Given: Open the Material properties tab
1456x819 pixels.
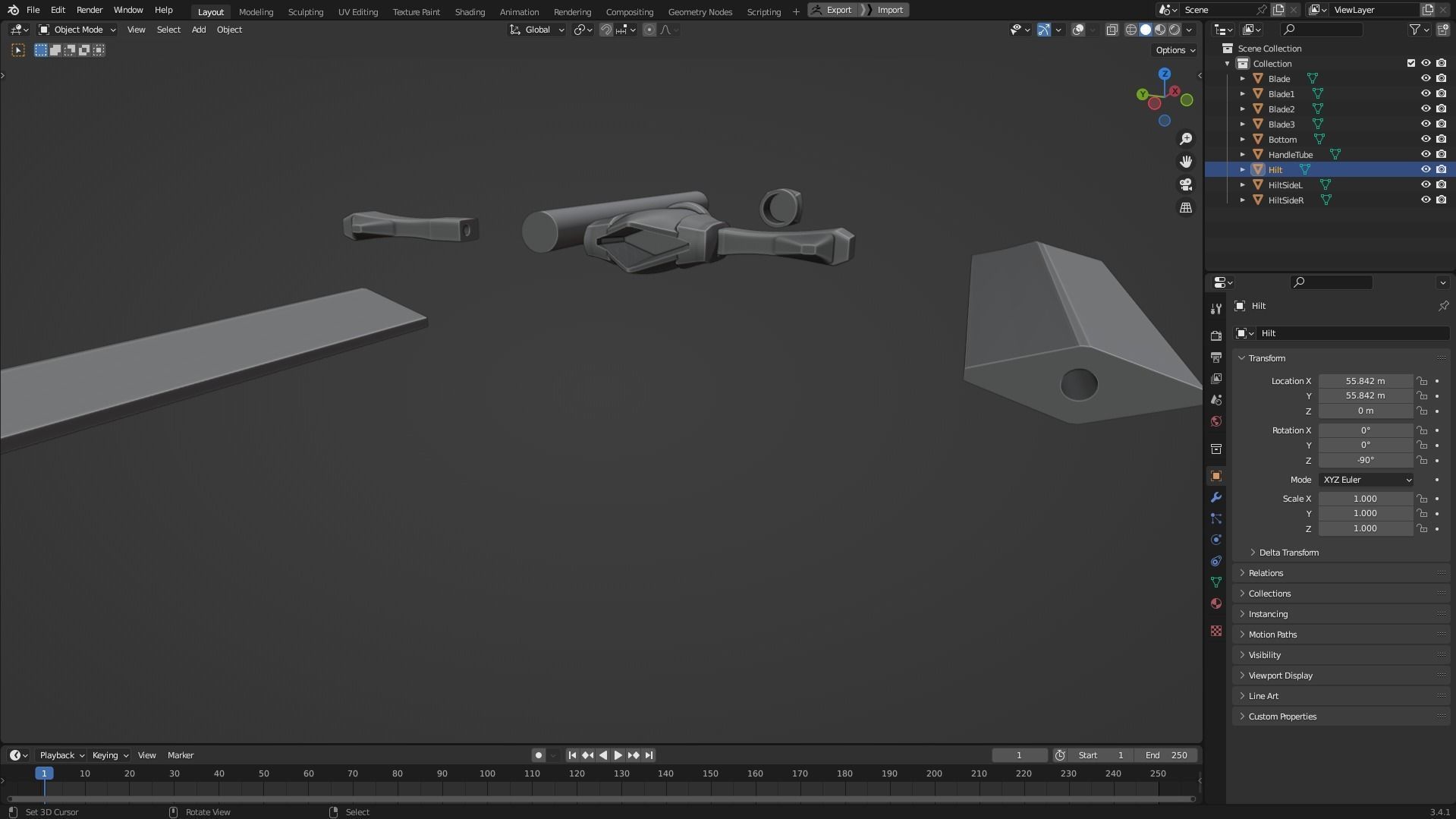Looking at the screenshot, I should [x=1216, y=603].
